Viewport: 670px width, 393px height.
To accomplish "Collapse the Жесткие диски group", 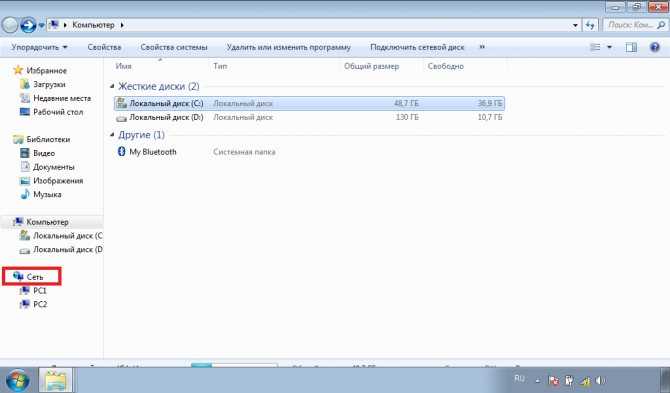I will tap(112, 86).
